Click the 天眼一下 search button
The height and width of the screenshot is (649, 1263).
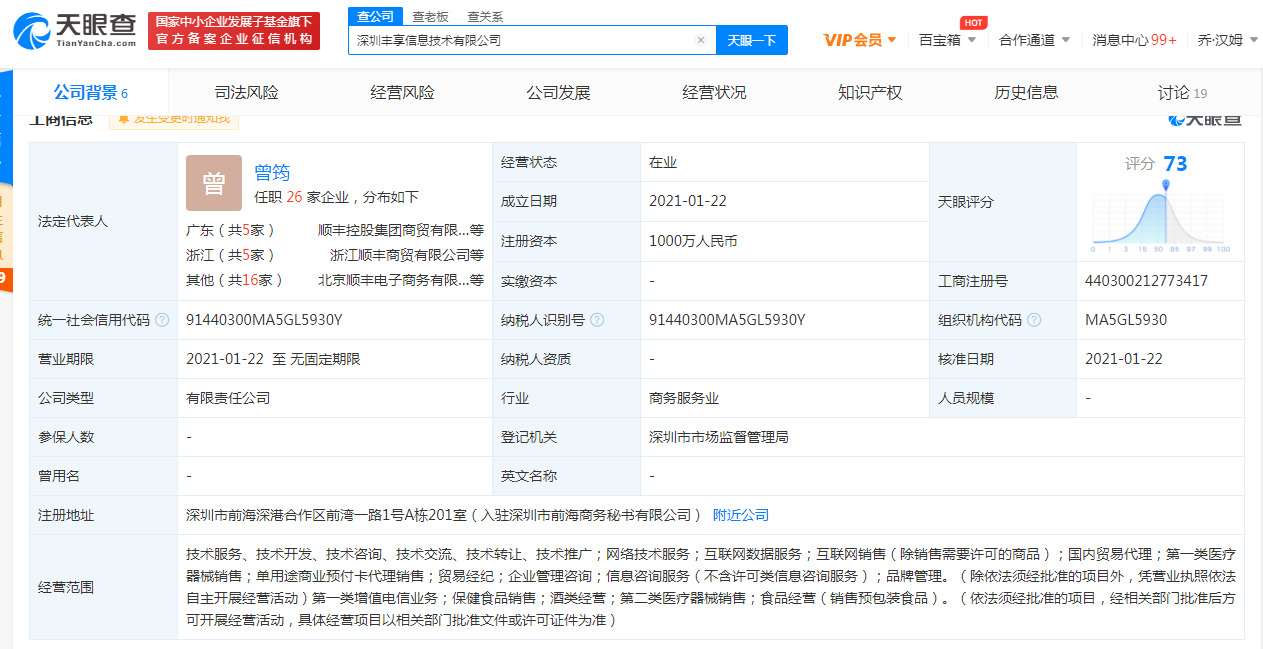click(x=752, y=40)
